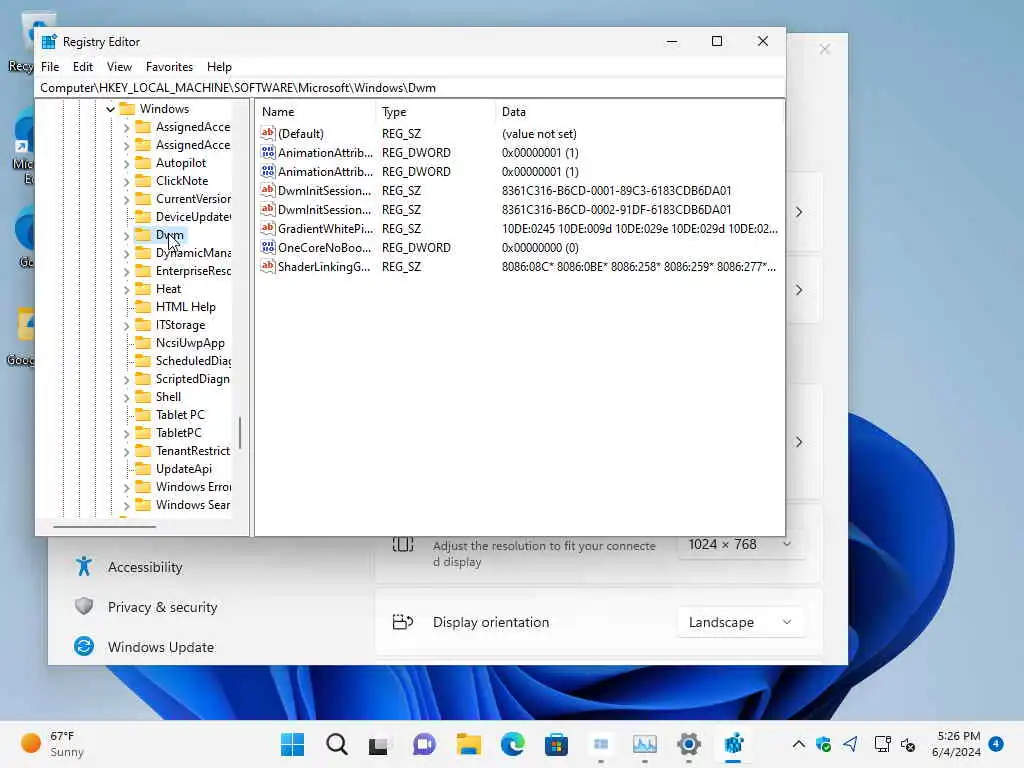Image resolution: width=1024 pixels, height=768 pixels.
Task: Select the ShaderLinkingG... string icon
Action: (268, 266)
